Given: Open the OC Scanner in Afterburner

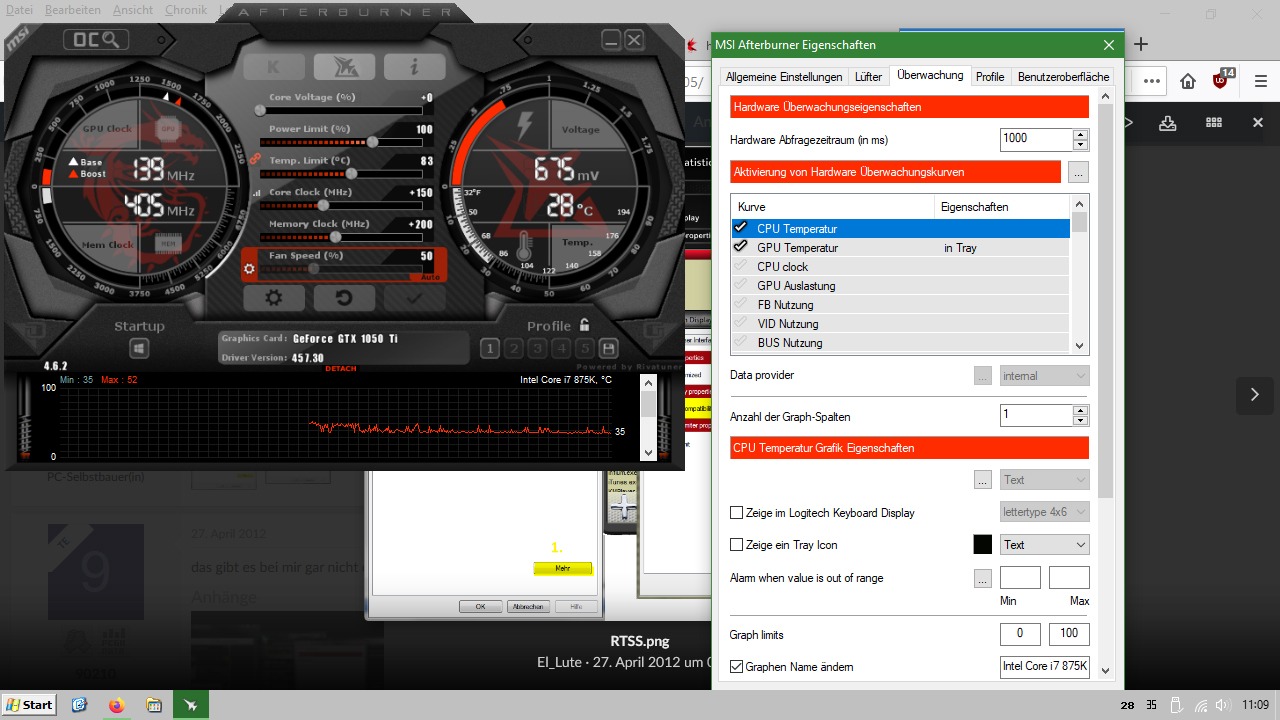Looking at the screenshot, I should tap(96, 40).
